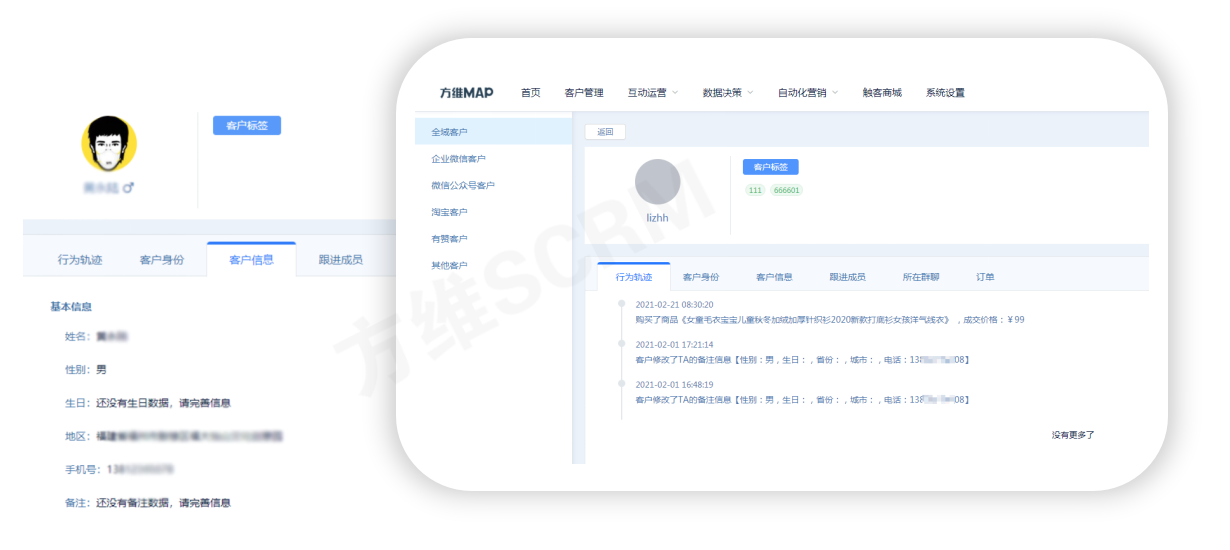Select 淘宝客户 in the sidebar
This screenshot has height=550, width=1230.
[x=449, y=212]
